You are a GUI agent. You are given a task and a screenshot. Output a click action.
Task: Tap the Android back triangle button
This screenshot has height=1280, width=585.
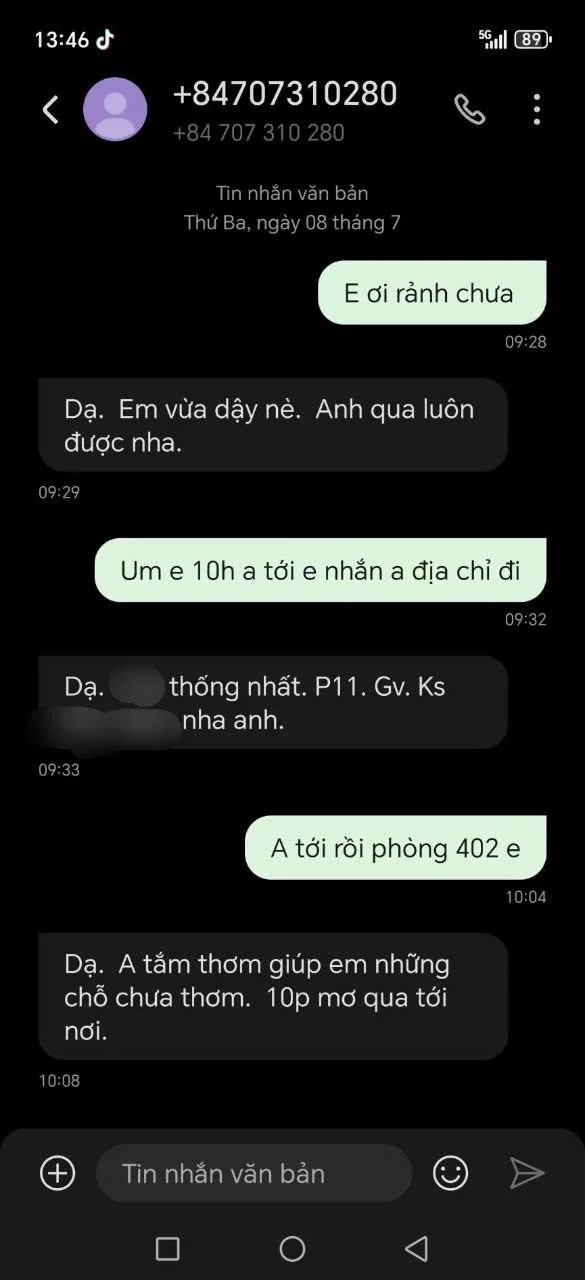417,1248
